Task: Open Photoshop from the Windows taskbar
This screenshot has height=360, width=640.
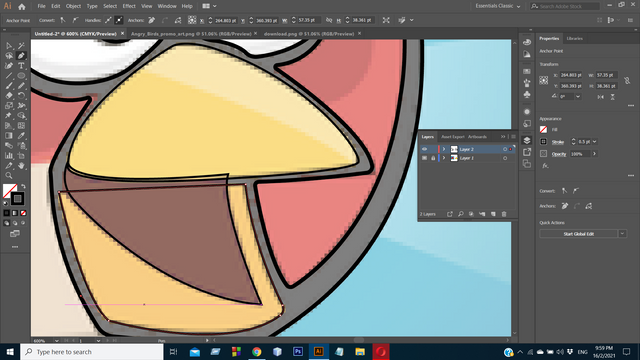Action: click(298, 351)
